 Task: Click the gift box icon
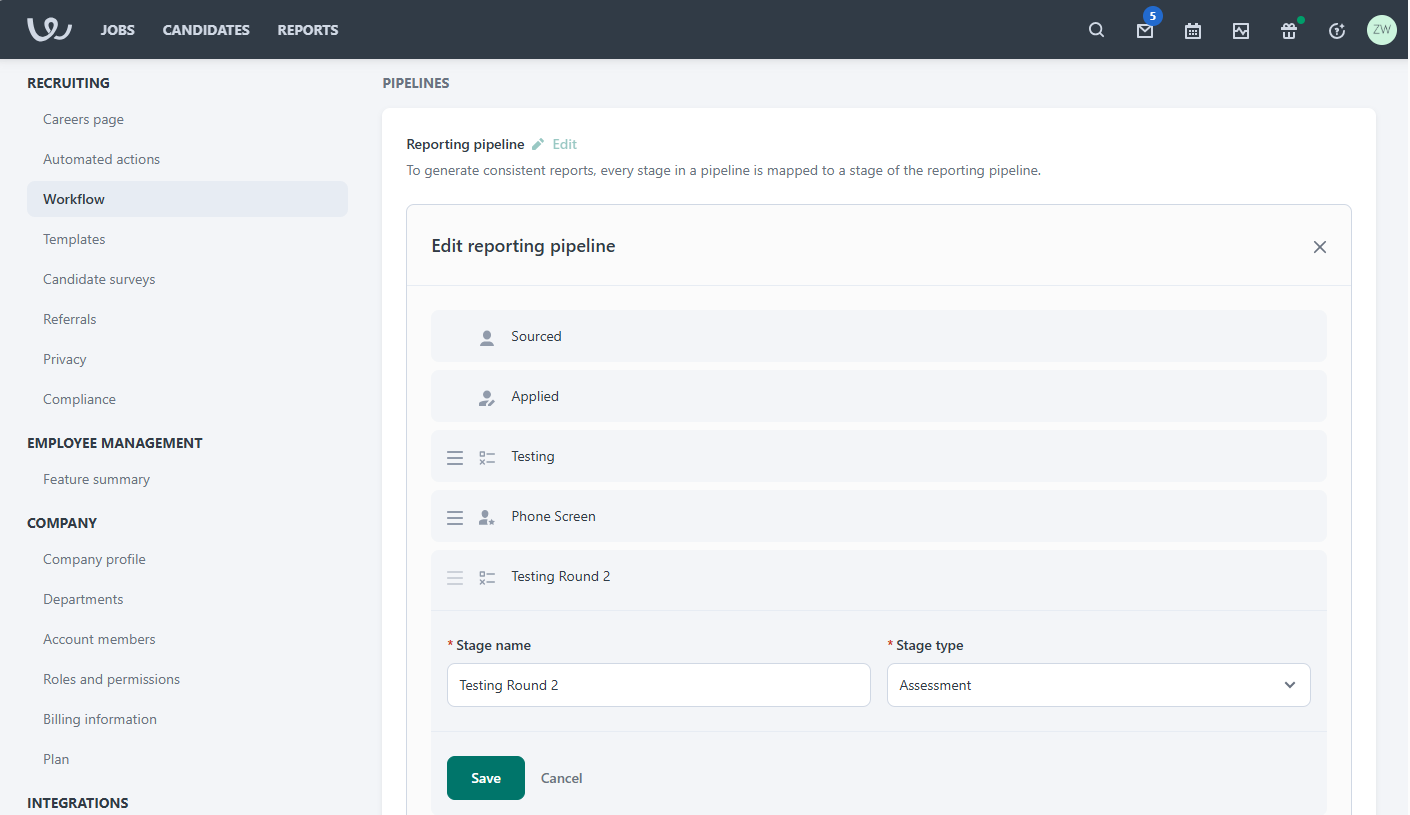click(1289, 31)
